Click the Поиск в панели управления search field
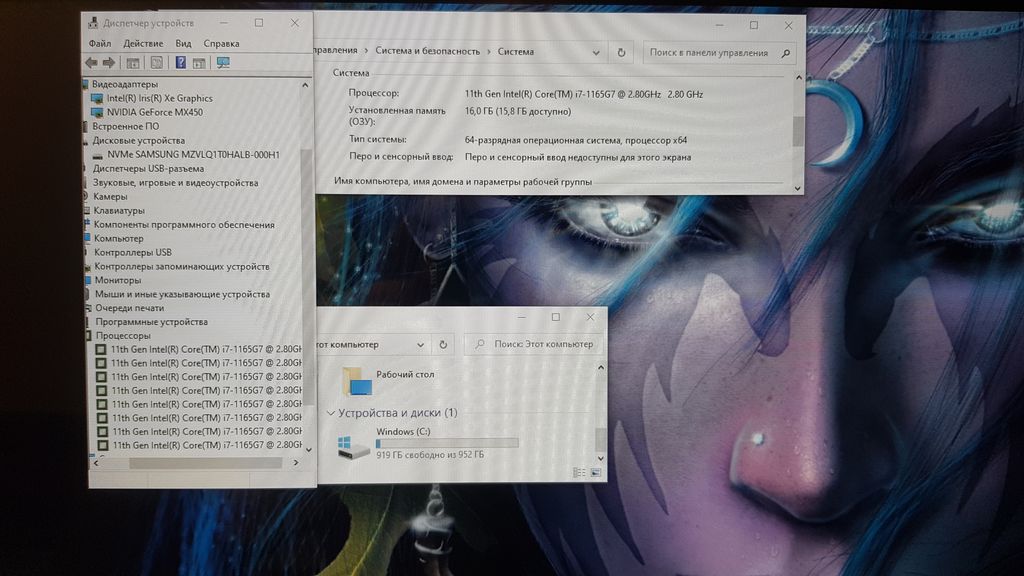Viewport: 1024px width, 576px height. (708, 52)
